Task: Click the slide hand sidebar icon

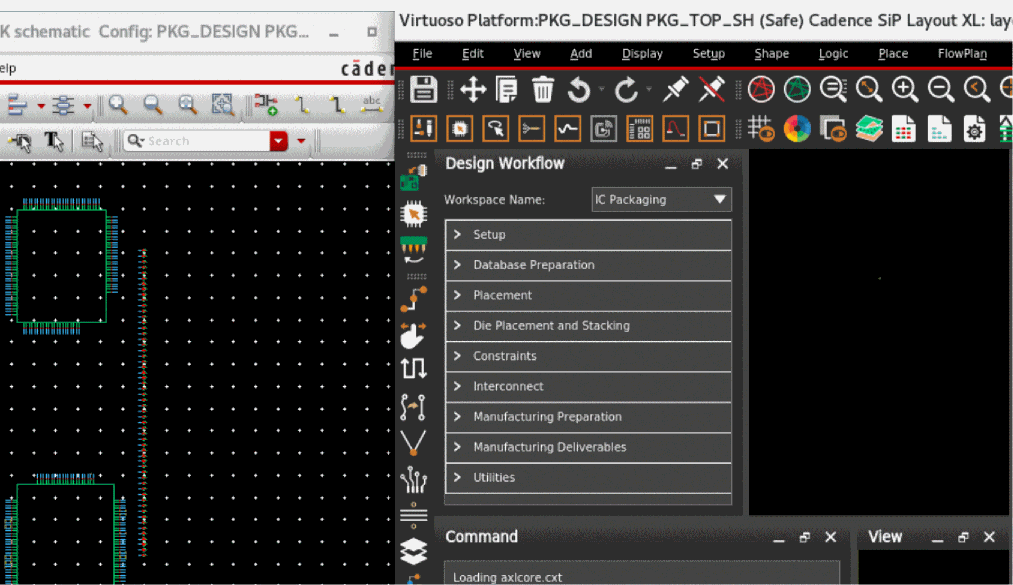Action: point(413,334)
